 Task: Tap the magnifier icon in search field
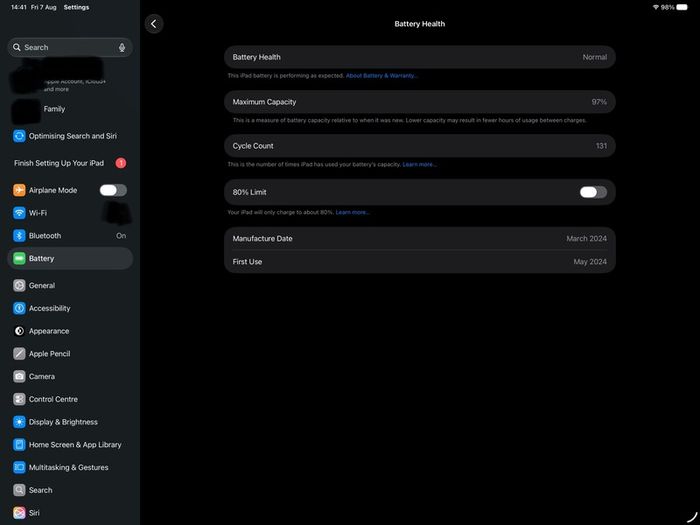17,47
